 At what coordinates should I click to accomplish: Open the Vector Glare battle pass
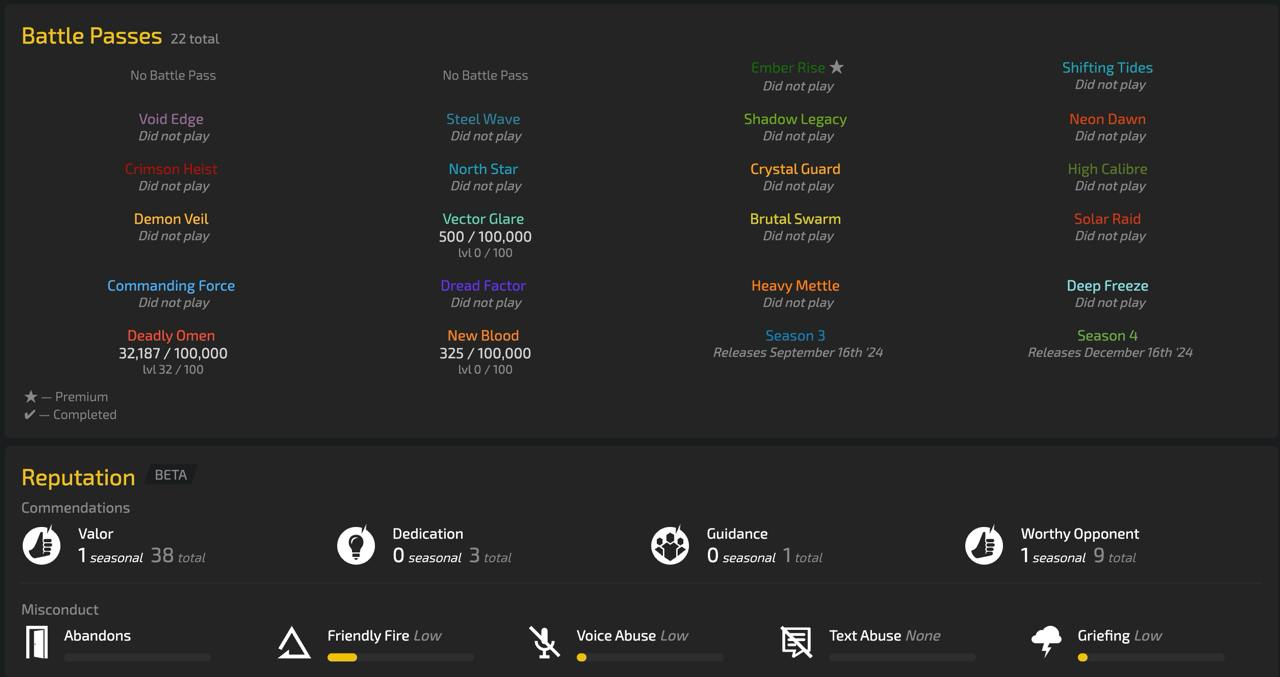tap(483, 219)
